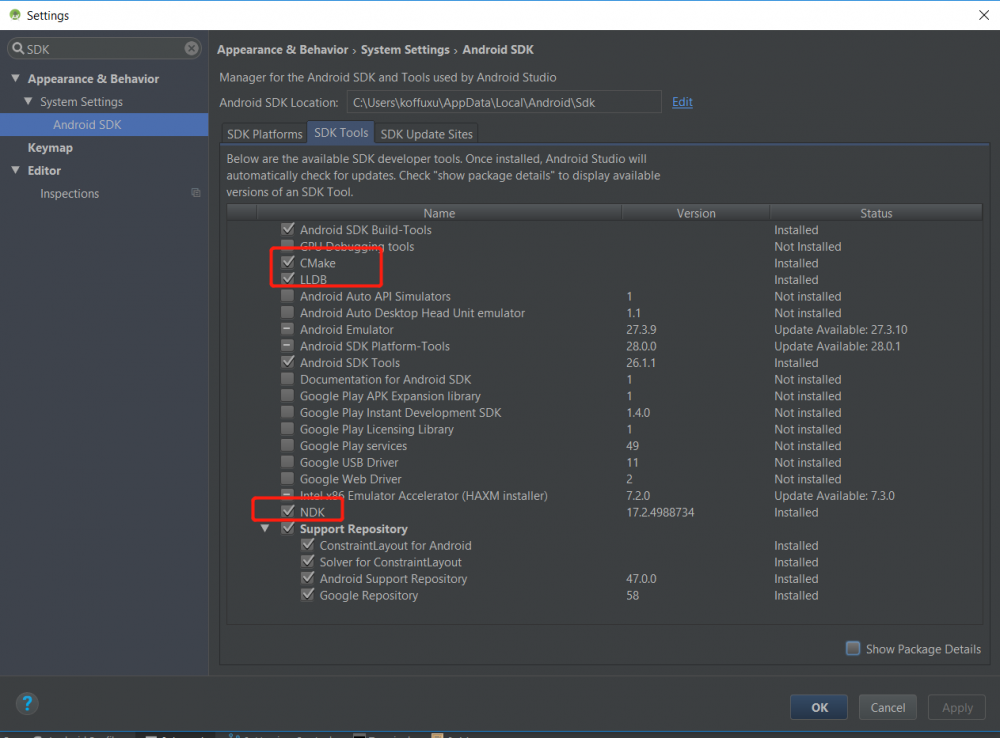Click the OK button
The width and height of the screenshot is (1000, 738).
819,707
